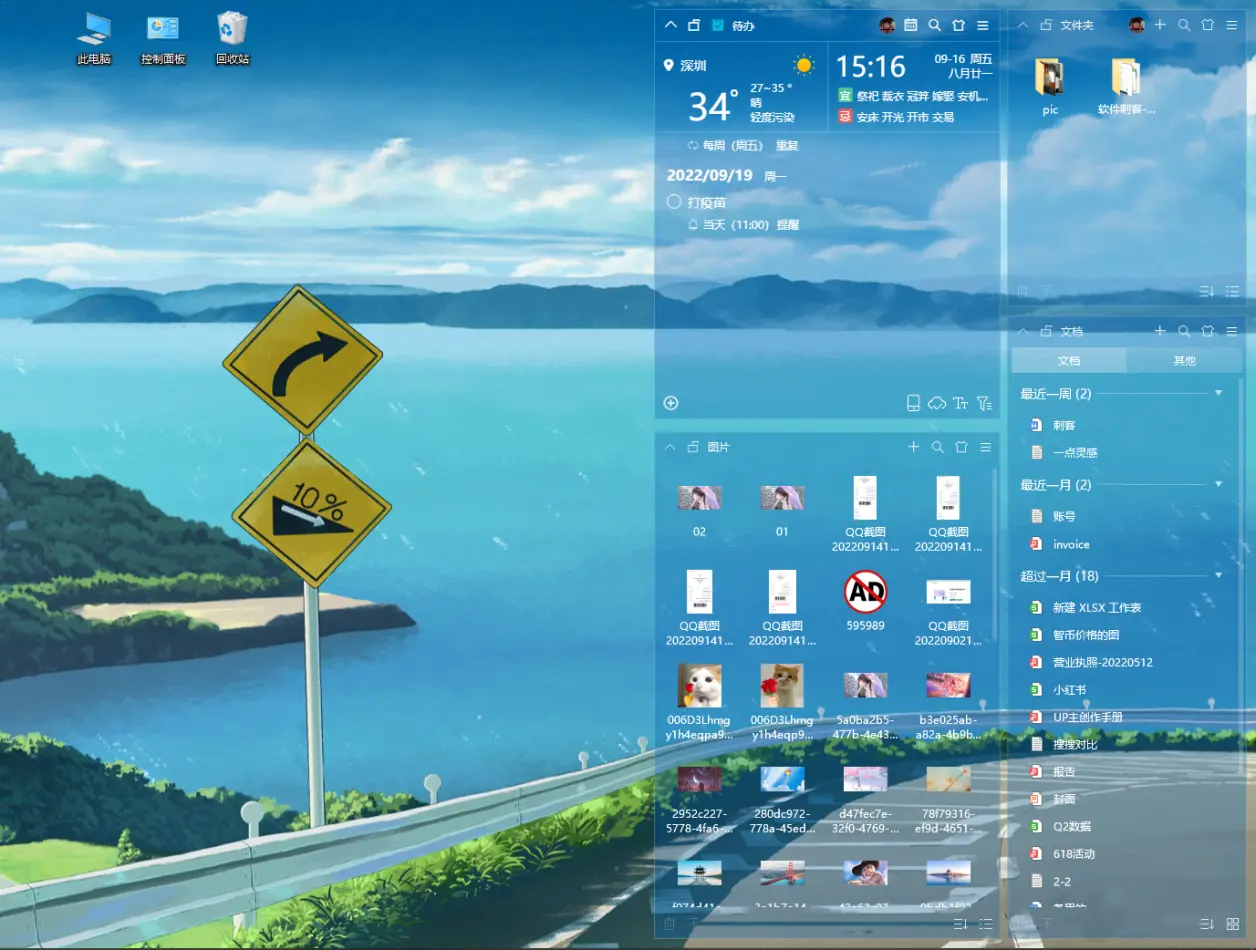
Task: Click the search icon in the 文档 panel header
Action: (1184, 331)
